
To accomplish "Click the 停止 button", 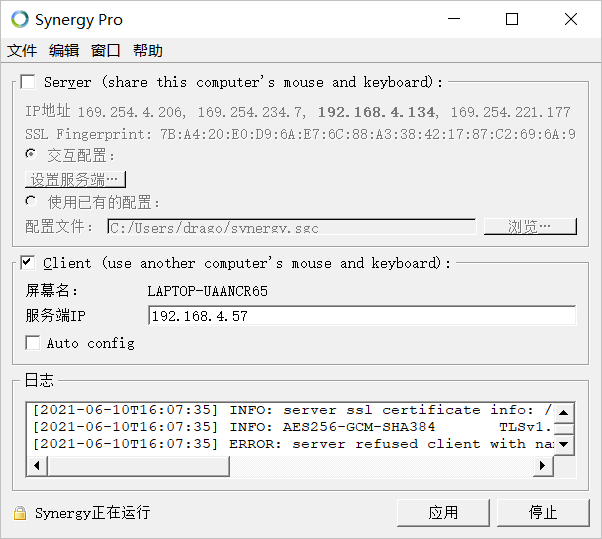I will (x=543, y=513).
